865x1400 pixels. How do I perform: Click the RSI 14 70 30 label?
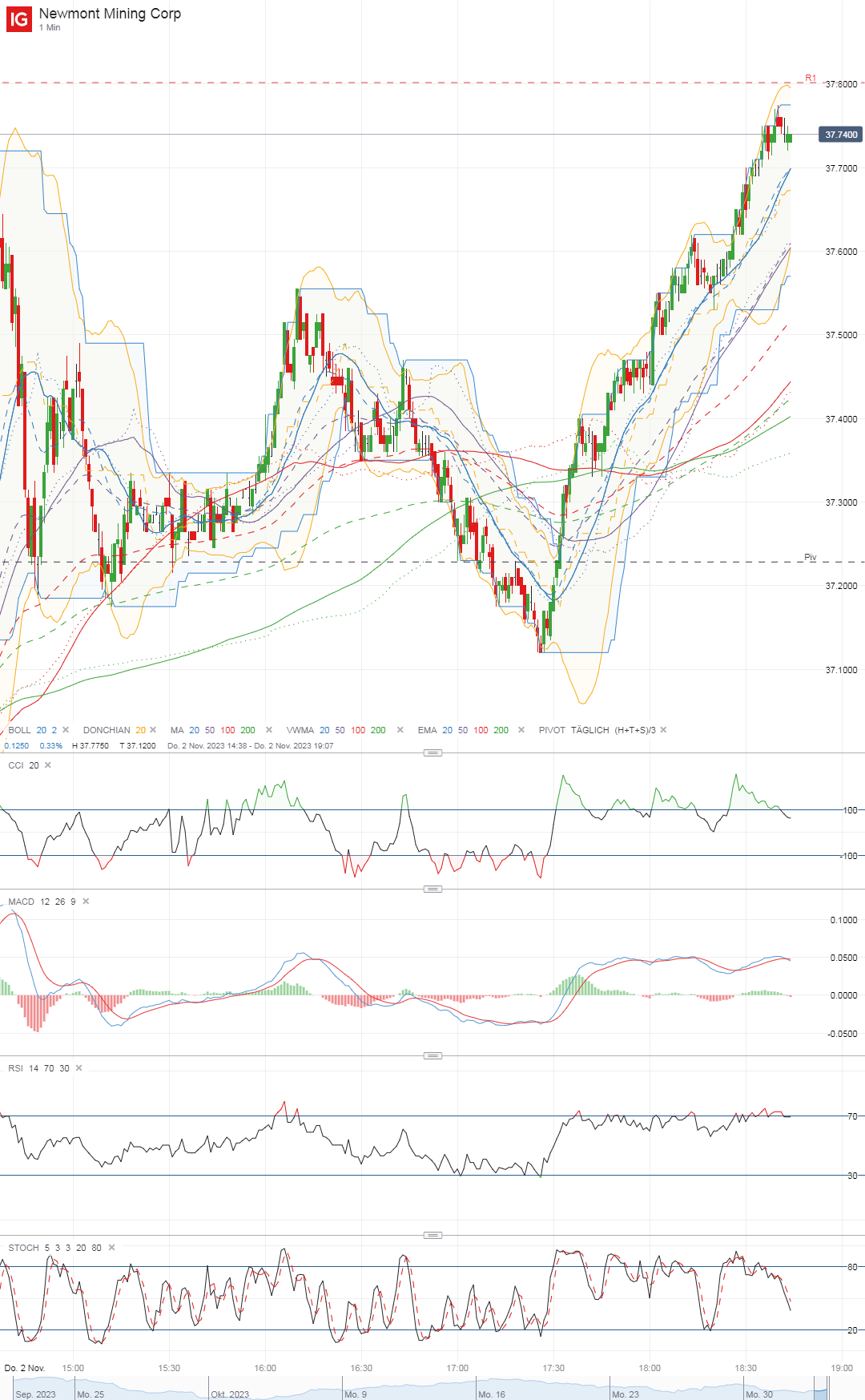38,1068
